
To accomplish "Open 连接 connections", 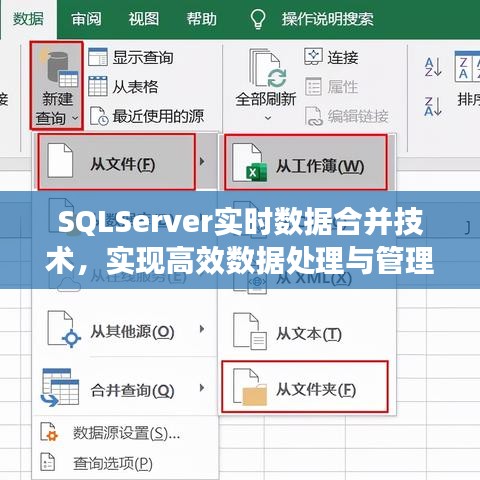I will pyautogui.click(x=343, y=57).
